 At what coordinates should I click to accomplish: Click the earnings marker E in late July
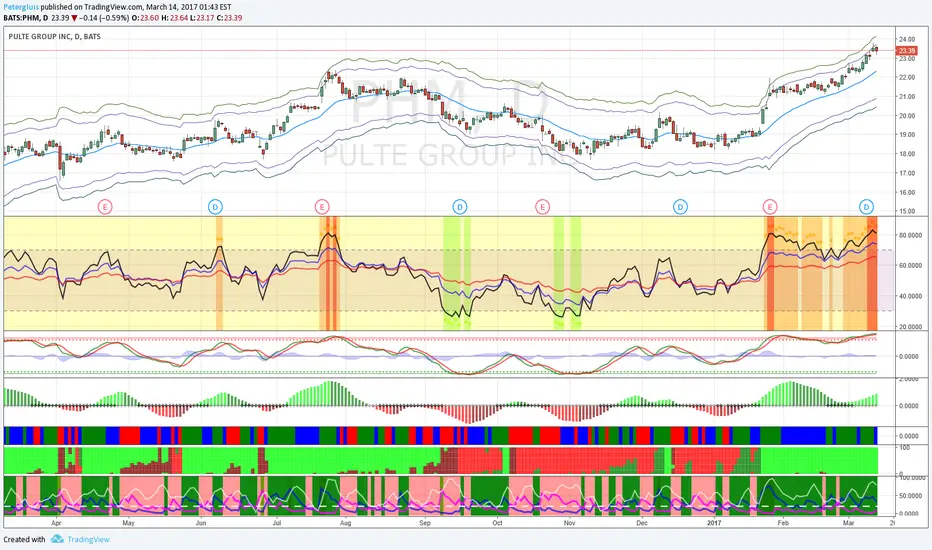[x=322, y=207]
